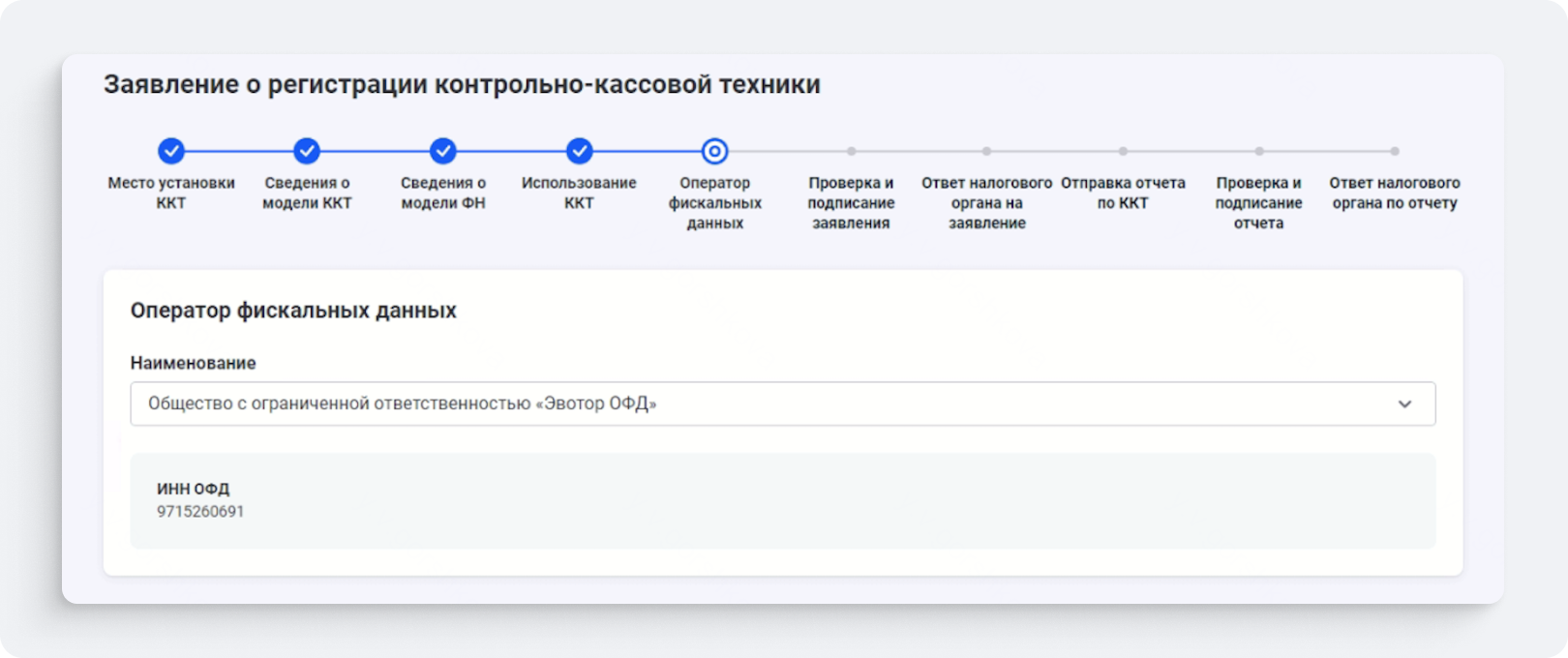Expand the Наименование dropdown chevron arrow

(x=1404, y=404)
